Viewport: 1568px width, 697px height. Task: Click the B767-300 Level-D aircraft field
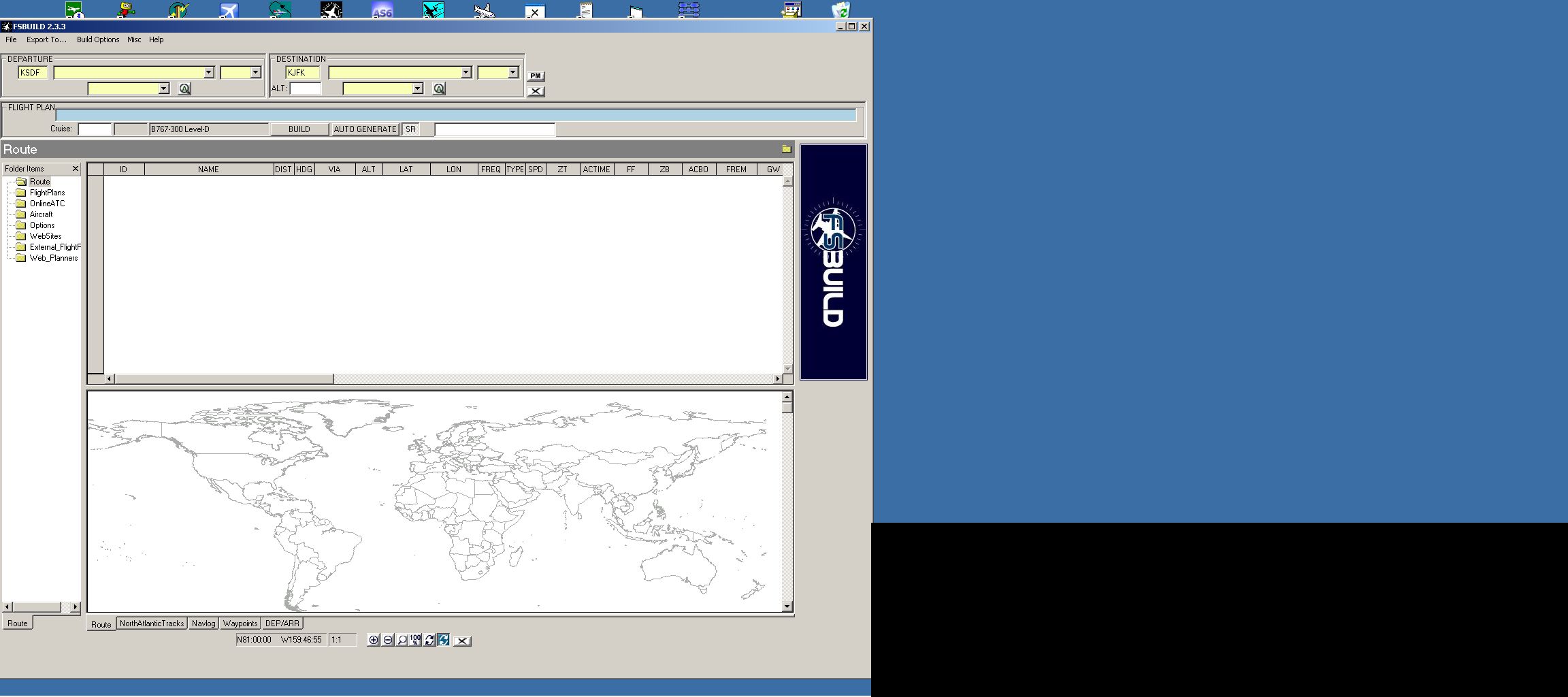click(209, 129)
